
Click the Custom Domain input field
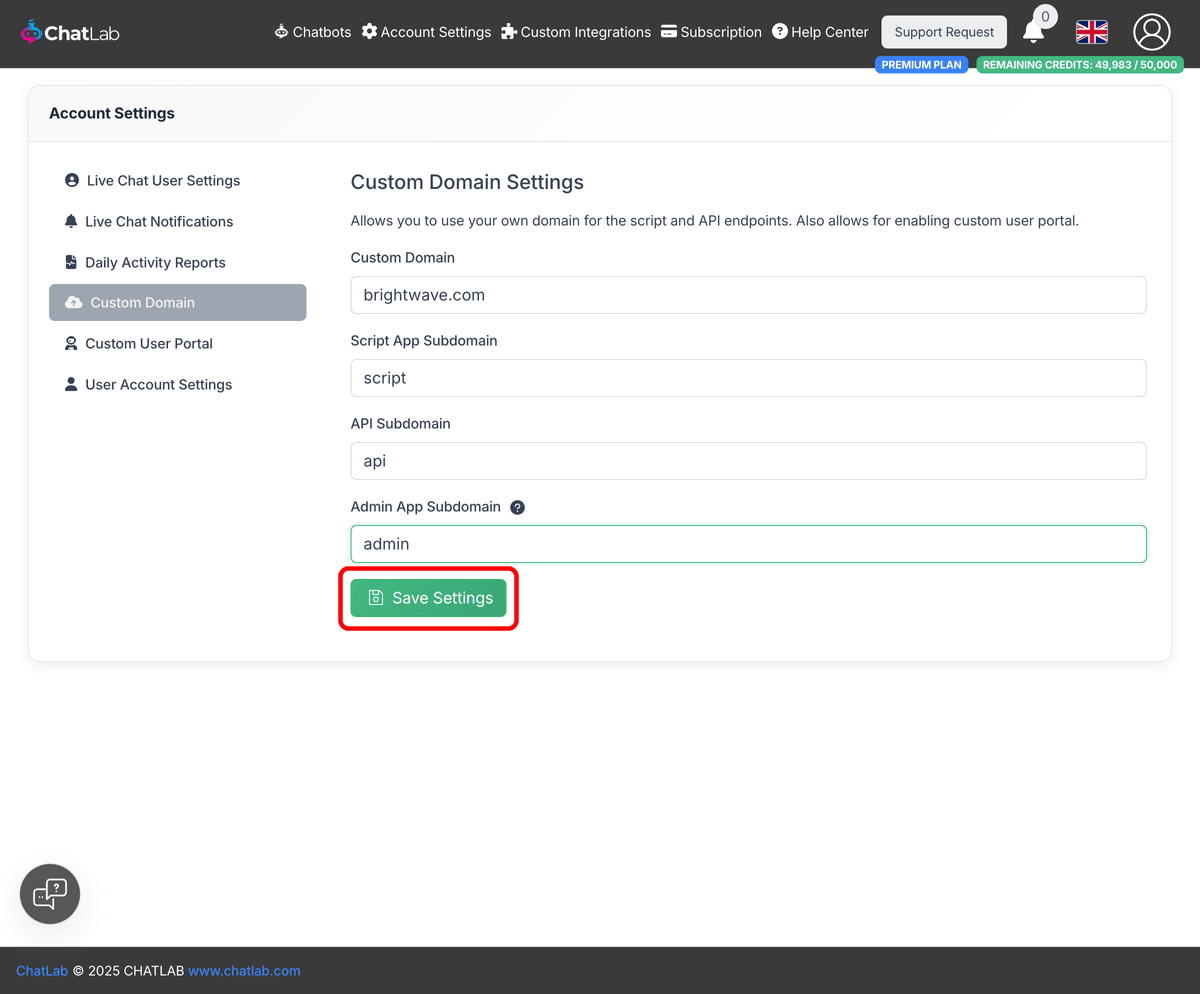point(748,295)
